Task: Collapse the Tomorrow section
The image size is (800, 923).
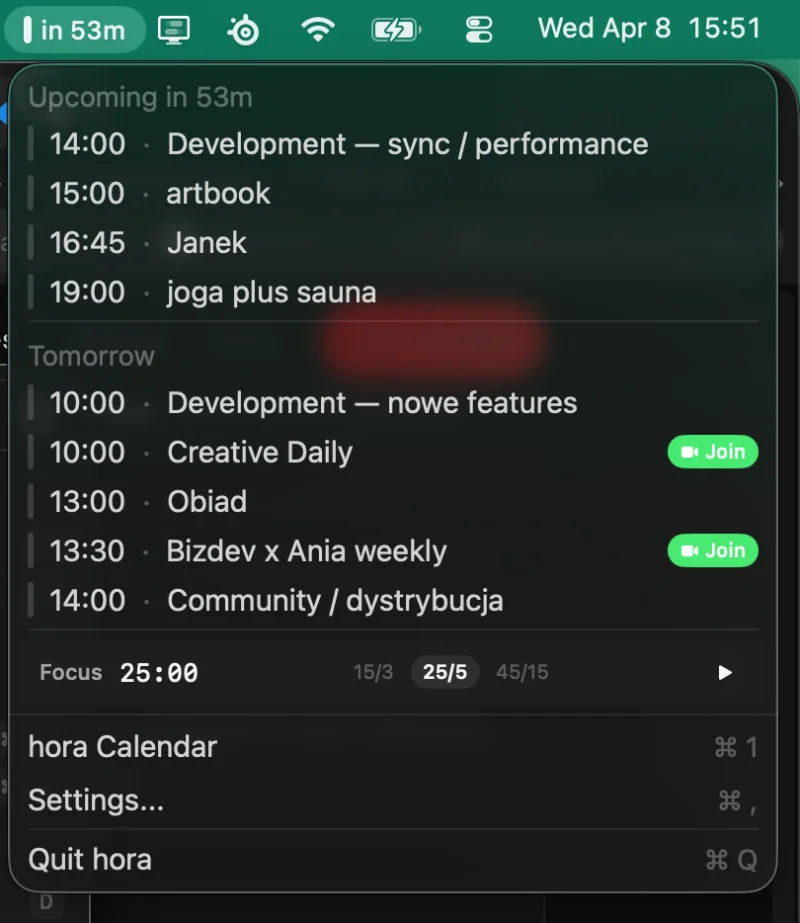Action: click(92, 355)
